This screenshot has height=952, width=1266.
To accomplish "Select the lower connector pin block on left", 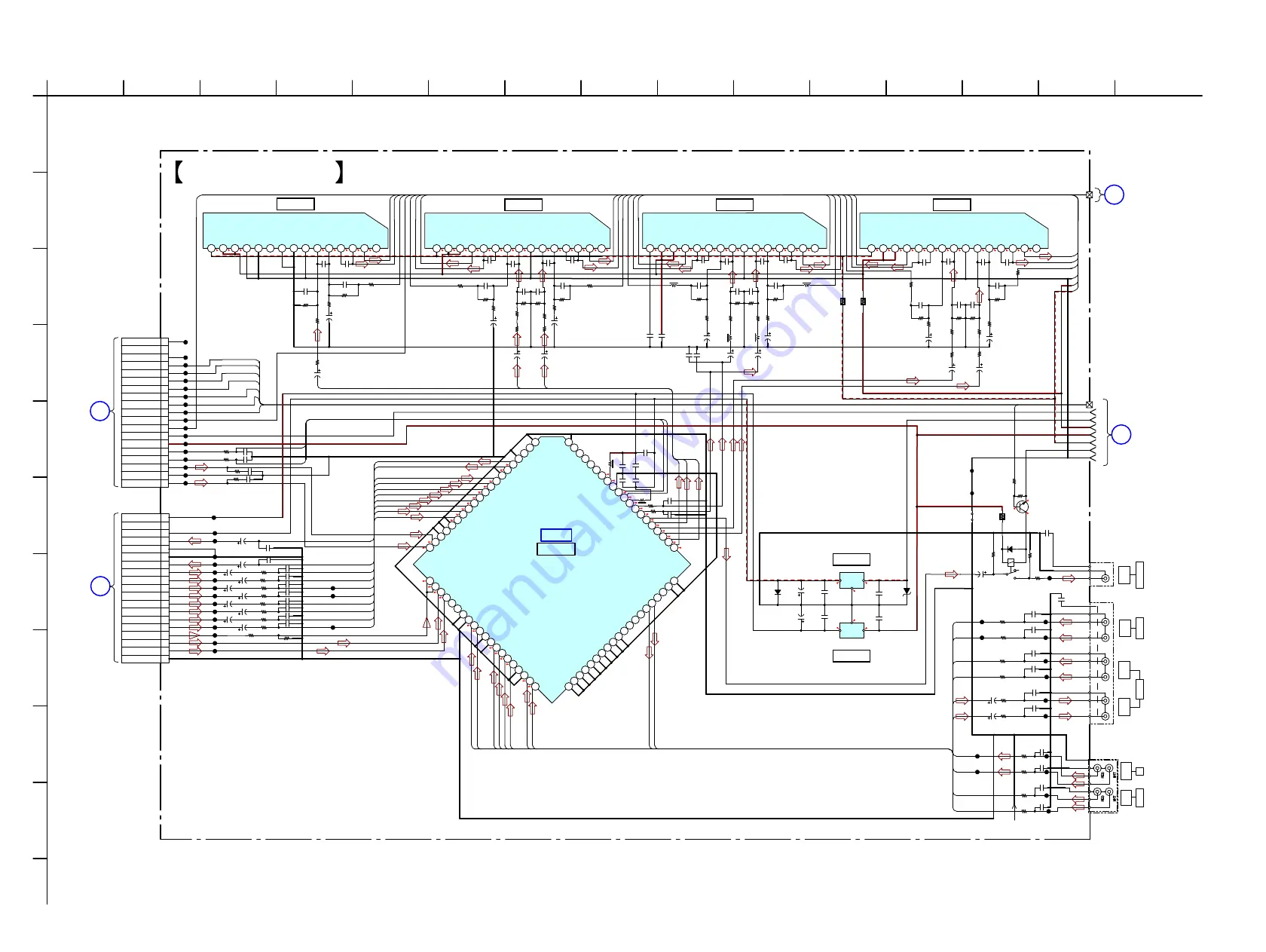I will pyautogui.click(x=145, y=589).
